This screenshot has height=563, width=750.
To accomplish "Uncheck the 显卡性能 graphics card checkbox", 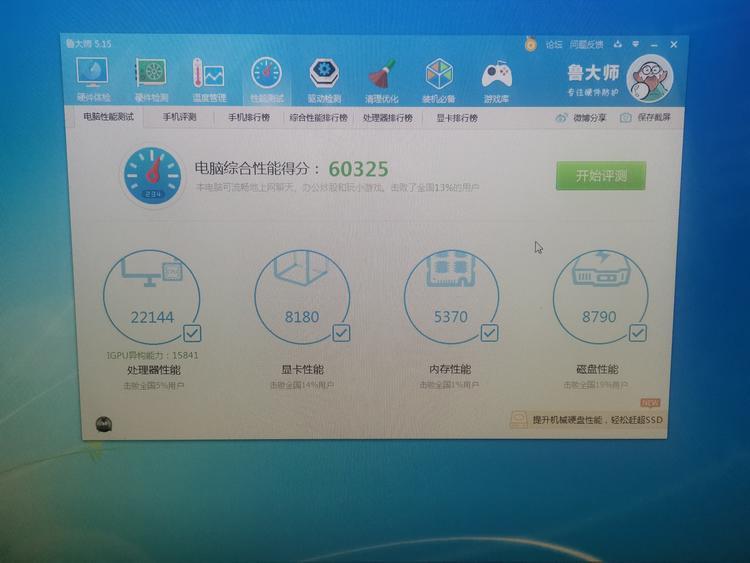I will click(341, 332).
